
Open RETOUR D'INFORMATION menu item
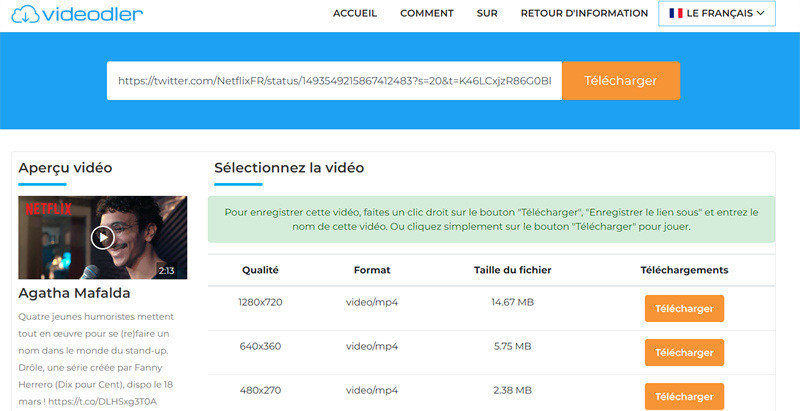click(x=584, y=13)
